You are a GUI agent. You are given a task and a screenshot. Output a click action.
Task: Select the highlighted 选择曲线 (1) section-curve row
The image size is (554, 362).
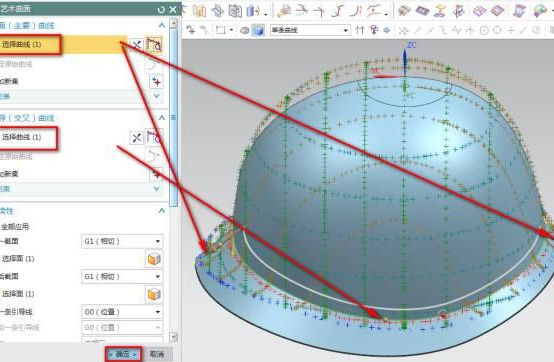pyautogui.click(x=63, y=44)
